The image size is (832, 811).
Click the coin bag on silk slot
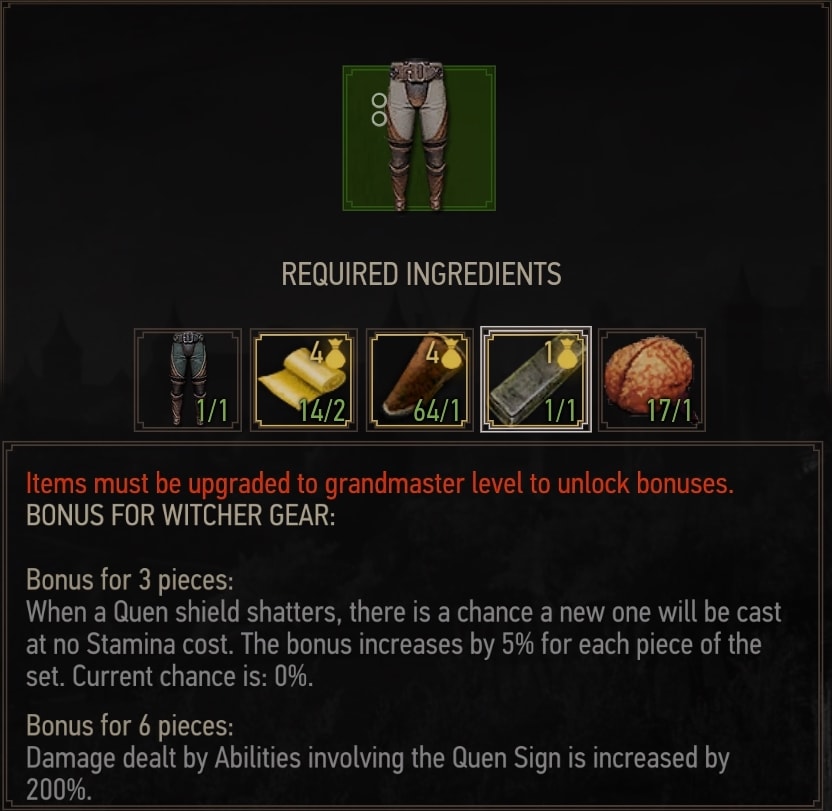coord(335,353)
